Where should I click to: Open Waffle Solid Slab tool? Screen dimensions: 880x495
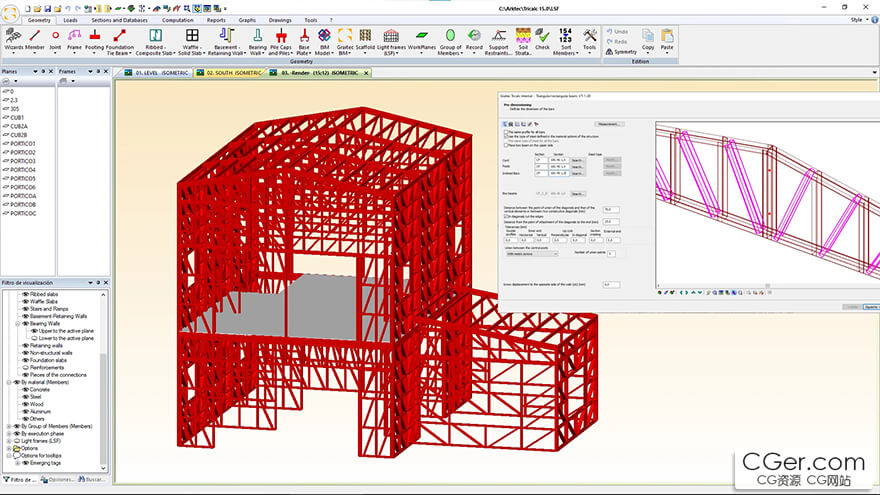point(191,42)
